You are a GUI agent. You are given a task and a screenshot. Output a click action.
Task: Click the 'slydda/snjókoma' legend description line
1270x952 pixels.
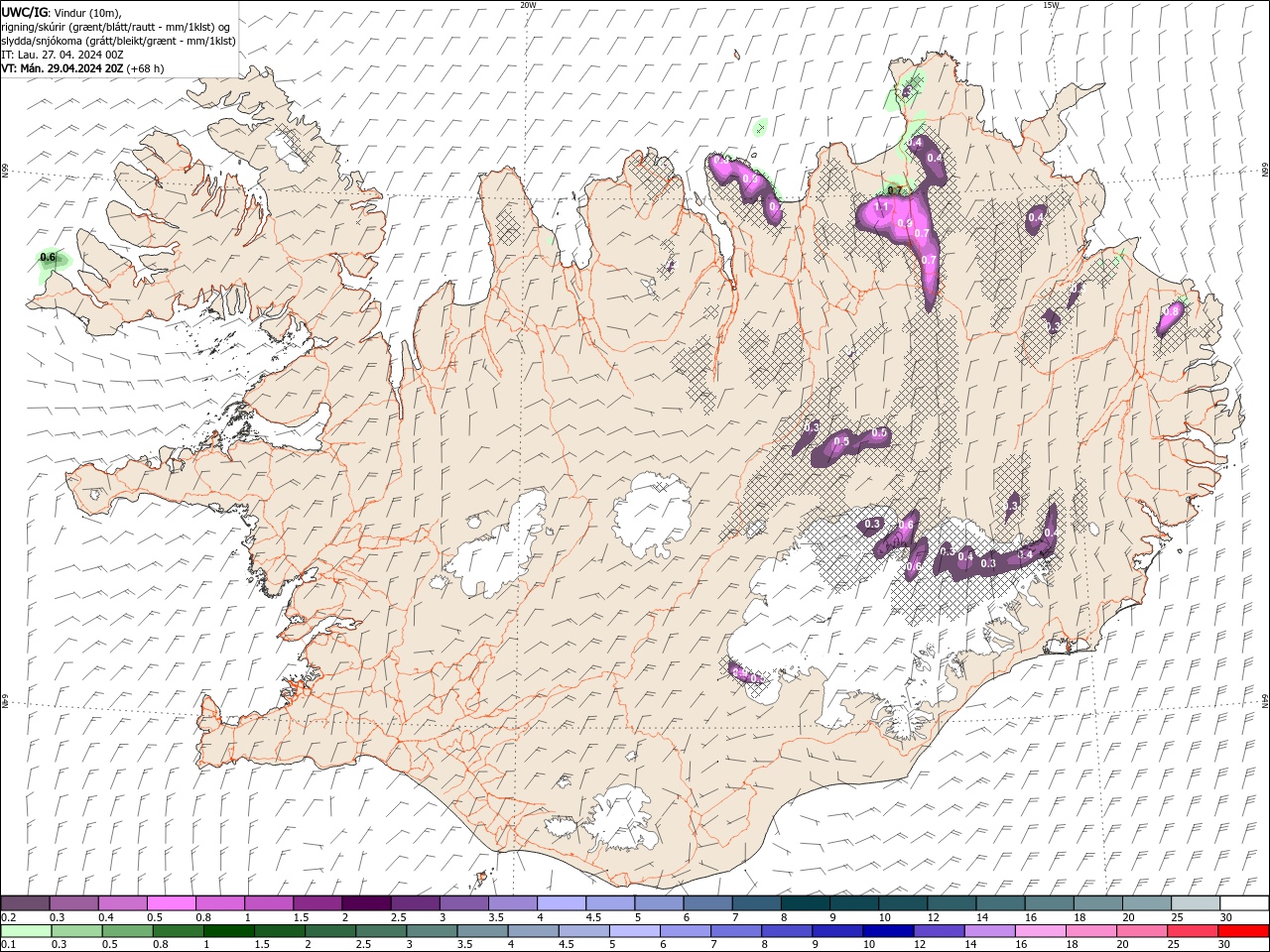point(119,41)
